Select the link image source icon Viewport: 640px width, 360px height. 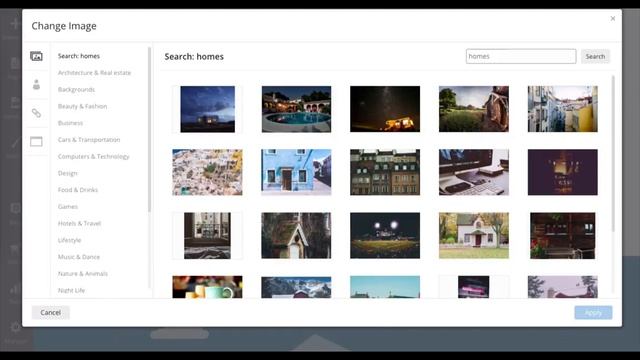(x=36, y=113)
